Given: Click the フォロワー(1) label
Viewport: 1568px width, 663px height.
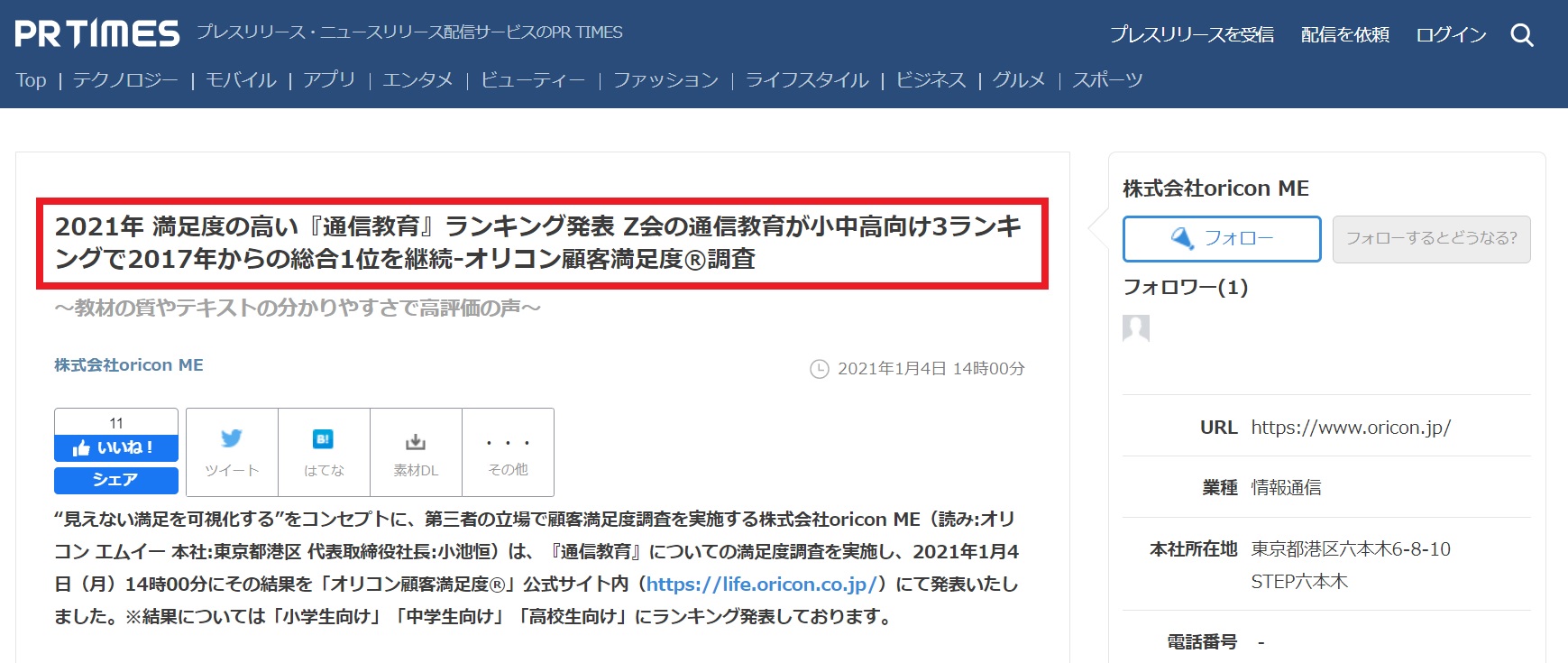Looking at the screenshot, I should [1186, 288].
